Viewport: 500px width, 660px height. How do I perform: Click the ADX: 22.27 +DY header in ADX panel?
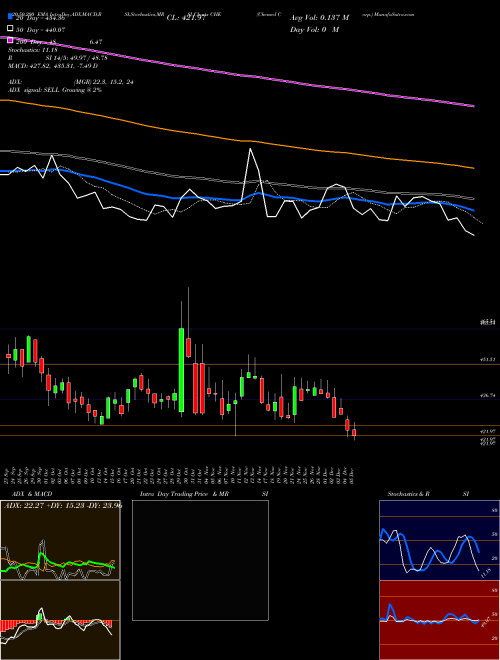pyautogui.click(x=63, y=505)
